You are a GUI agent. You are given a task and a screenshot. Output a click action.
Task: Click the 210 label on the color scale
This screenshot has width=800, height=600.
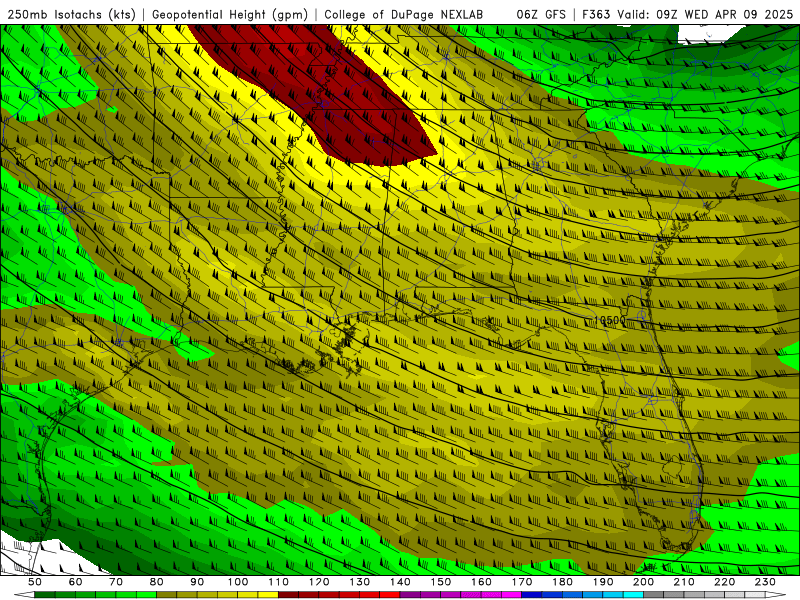point(684,582)
